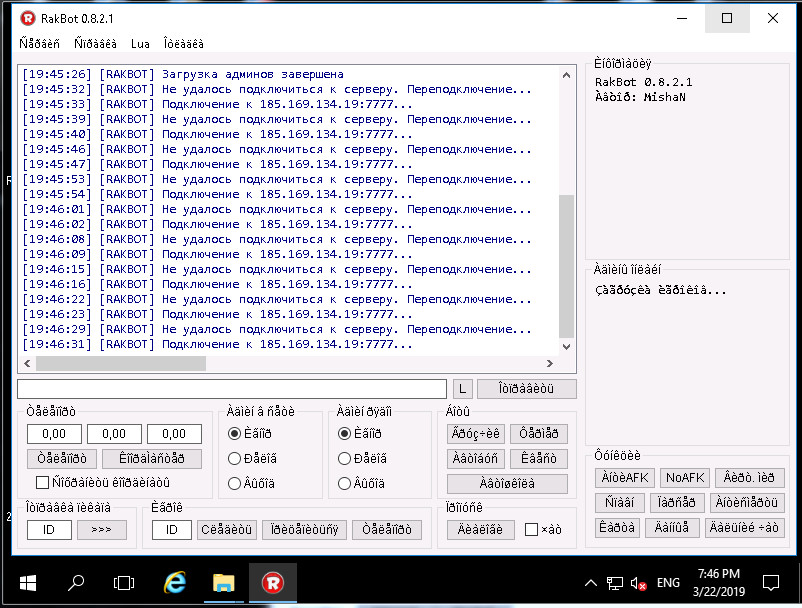This screenshot has height=608, width=802.
Task: Select first radio Èãíîð in Àäìèí â ñåòè
Action: click(234, 434)
